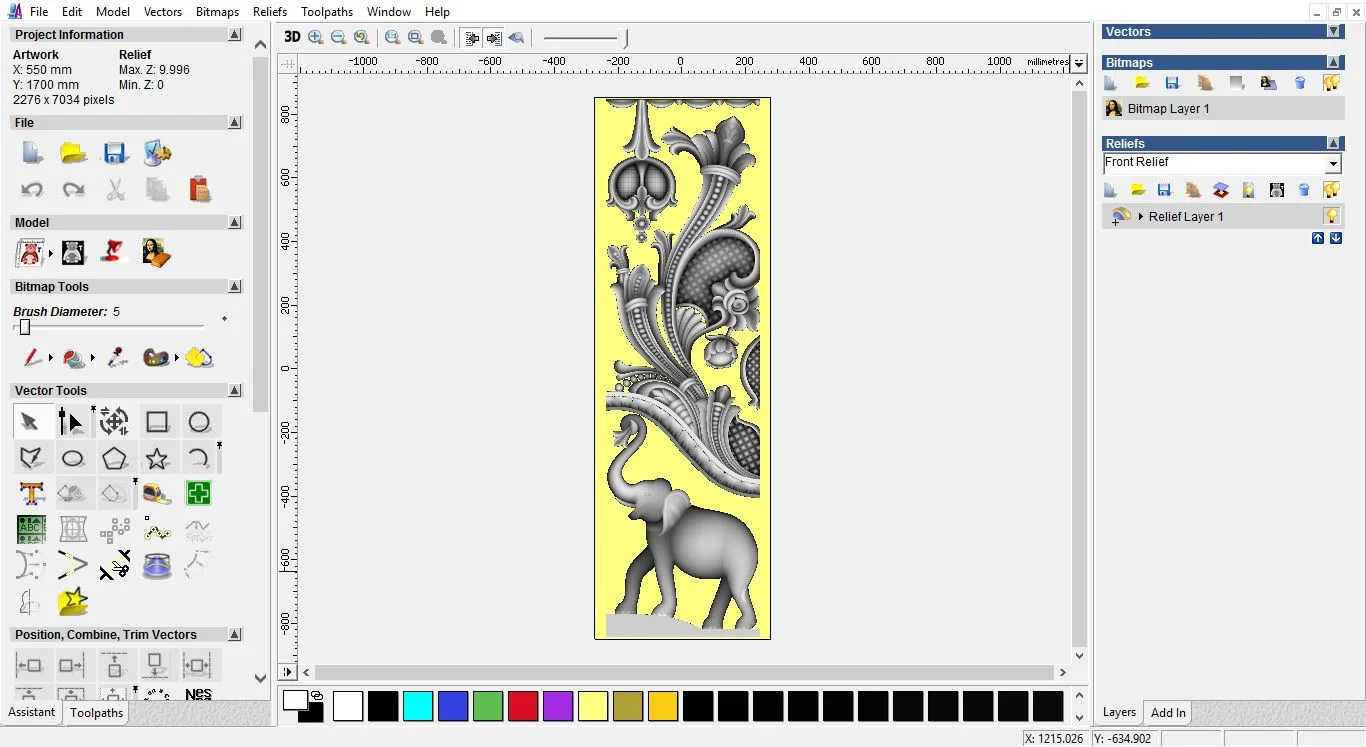
Task: Toggle visibility bulb of Relief Layer 1
Action: click(x=1331, y=216)
